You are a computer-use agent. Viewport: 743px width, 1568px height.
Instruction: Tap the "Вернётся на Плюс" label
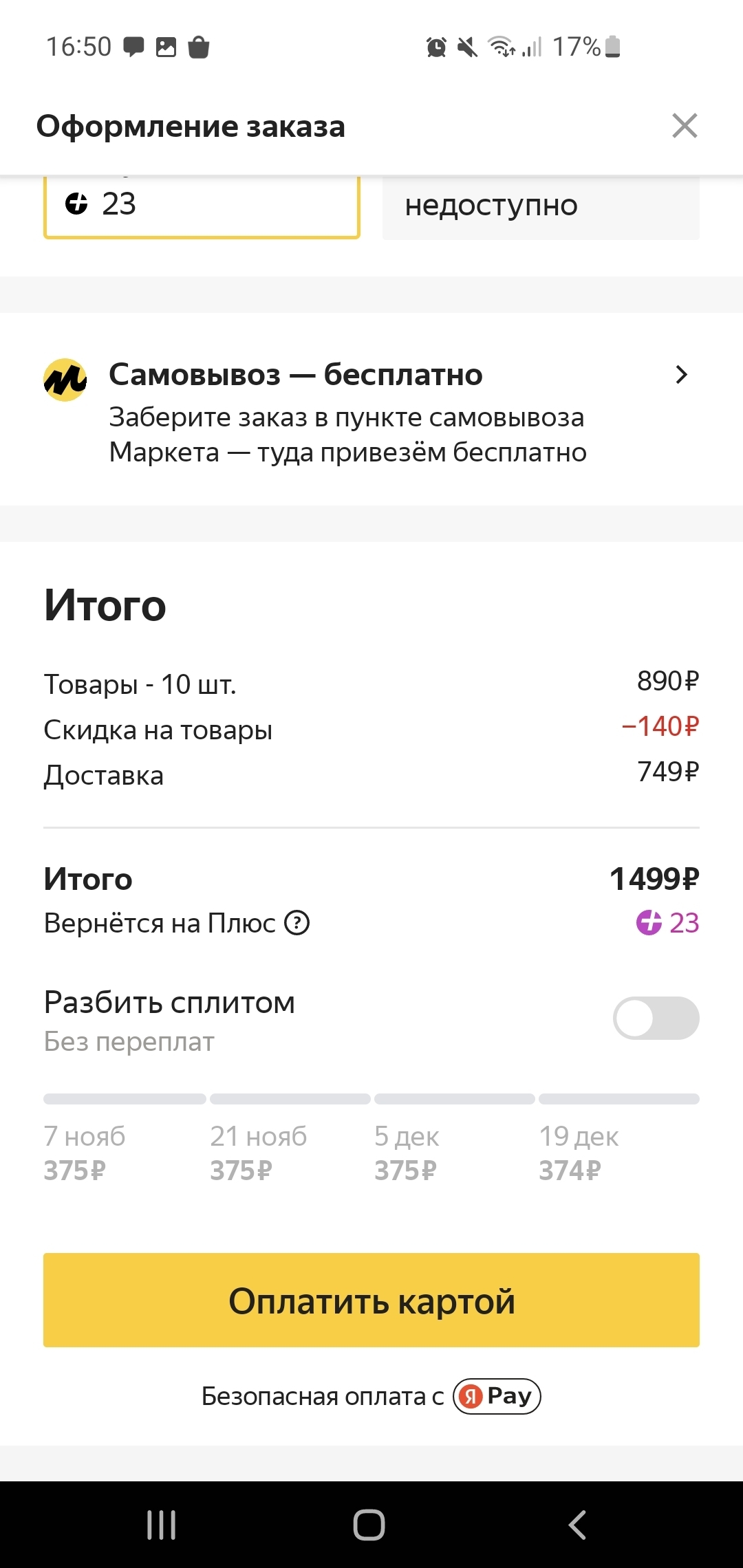[x=160, y=923]
